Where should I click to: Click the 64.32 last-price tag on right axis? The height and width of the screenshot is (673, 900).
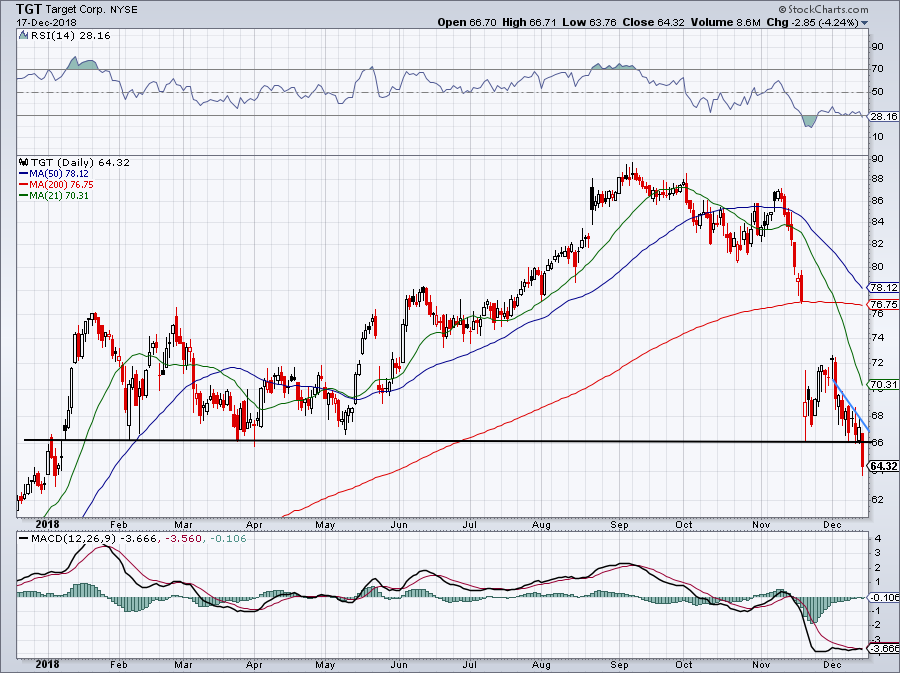click(x=883, y=466)
